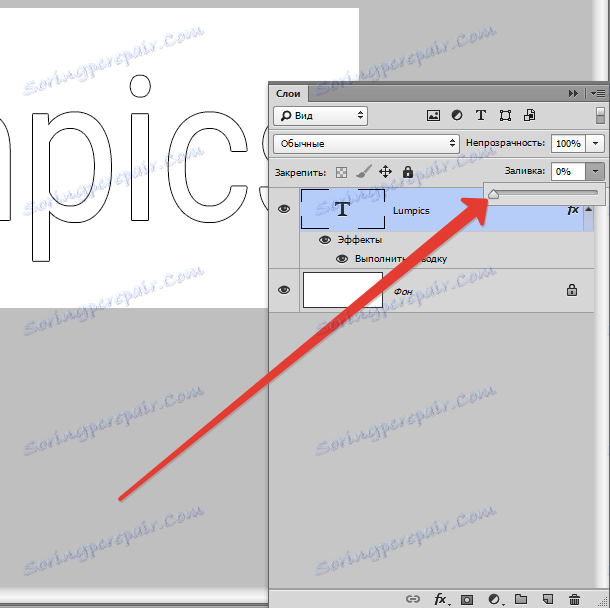Hide the Выполнить обводку stroke effect

(342, 259)
